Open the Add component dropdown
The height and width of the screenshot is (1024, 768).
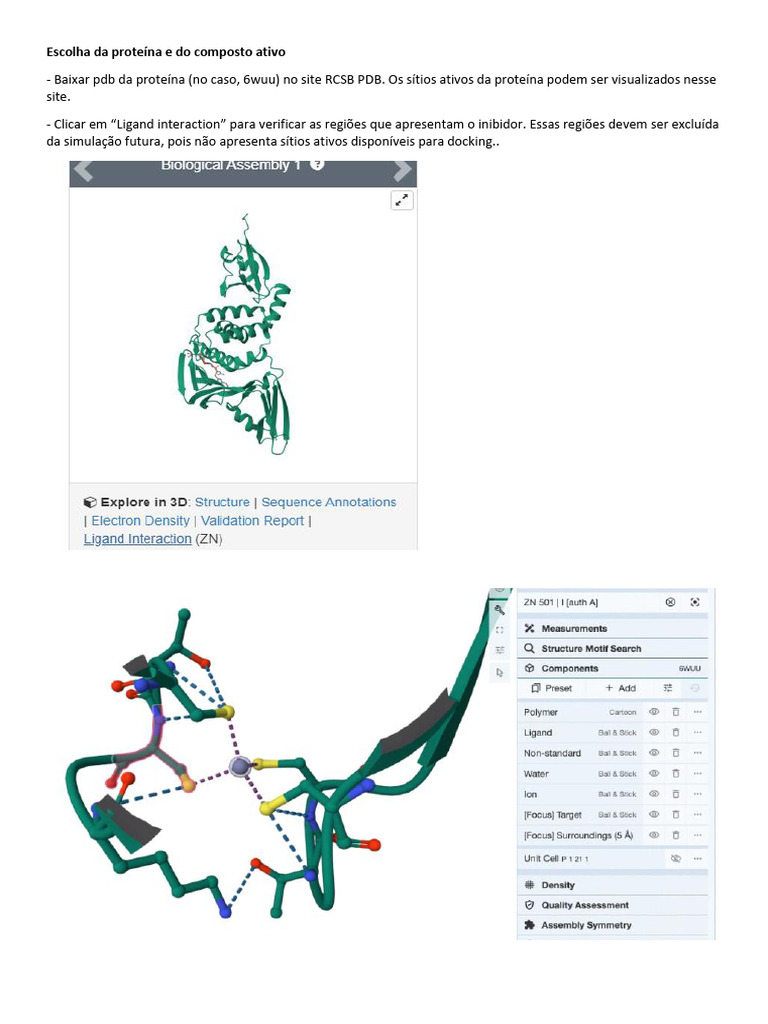click(x=620, y=688)
